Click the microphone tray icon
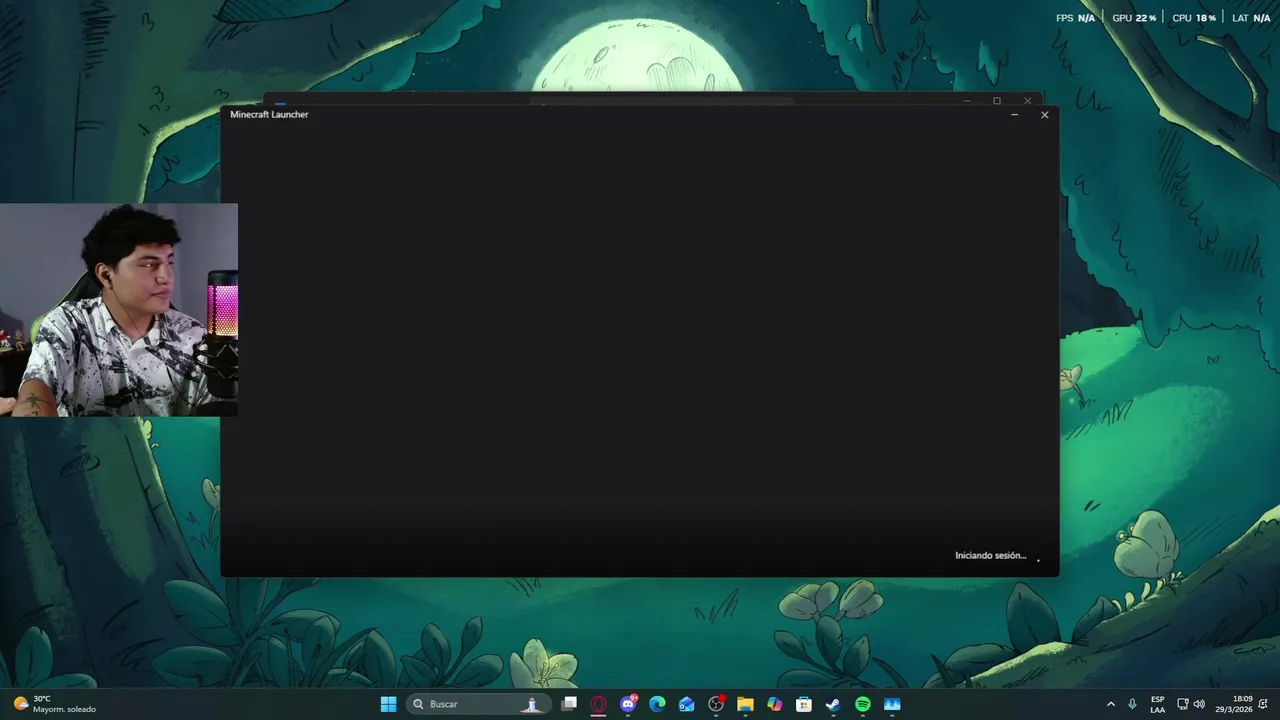 pos(1132,704)
